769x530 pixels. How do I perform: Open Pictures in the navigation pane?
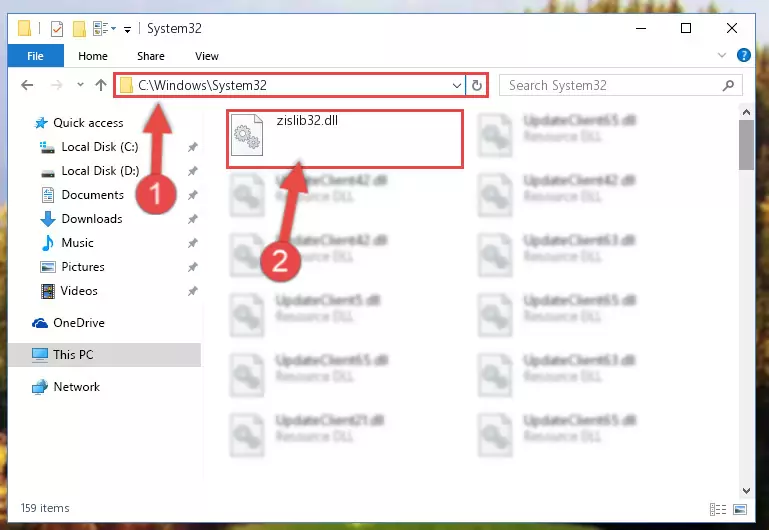coord(83,267)
